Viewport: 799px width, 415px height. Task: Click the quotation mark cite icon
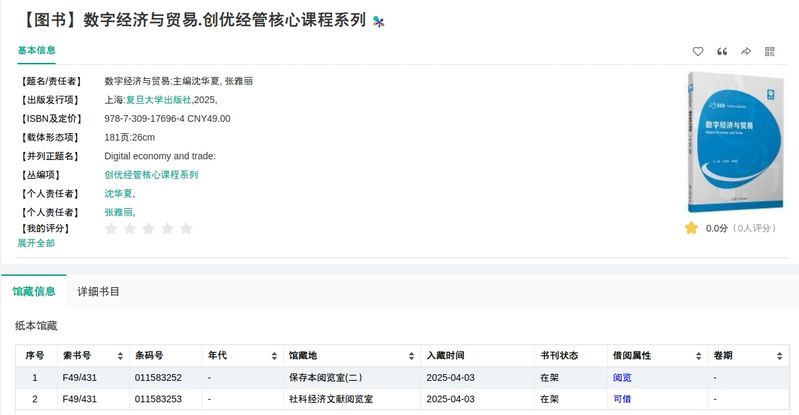(722, 52)
